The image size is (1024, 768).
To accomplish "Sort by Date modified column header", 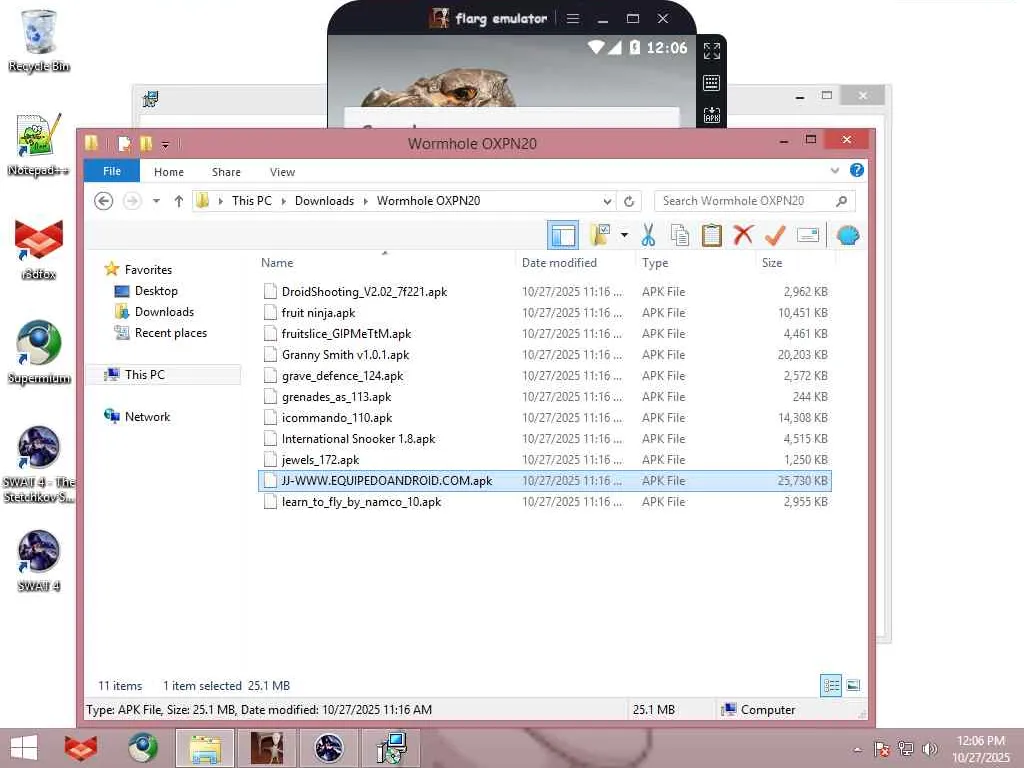I will pos(559,263).
